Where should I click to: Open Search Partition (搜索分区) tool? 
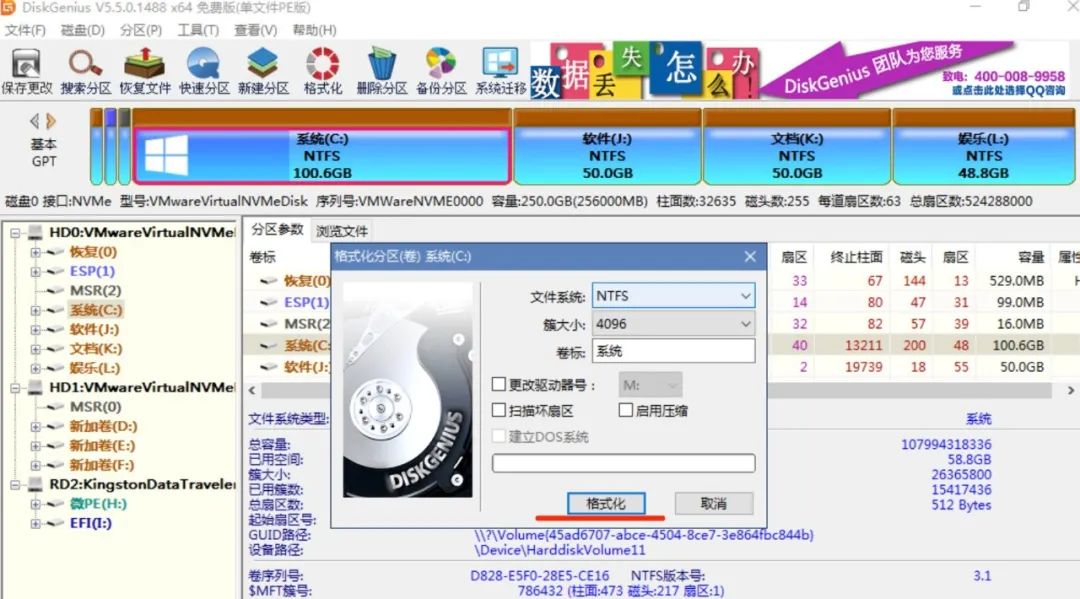[85, 71]
